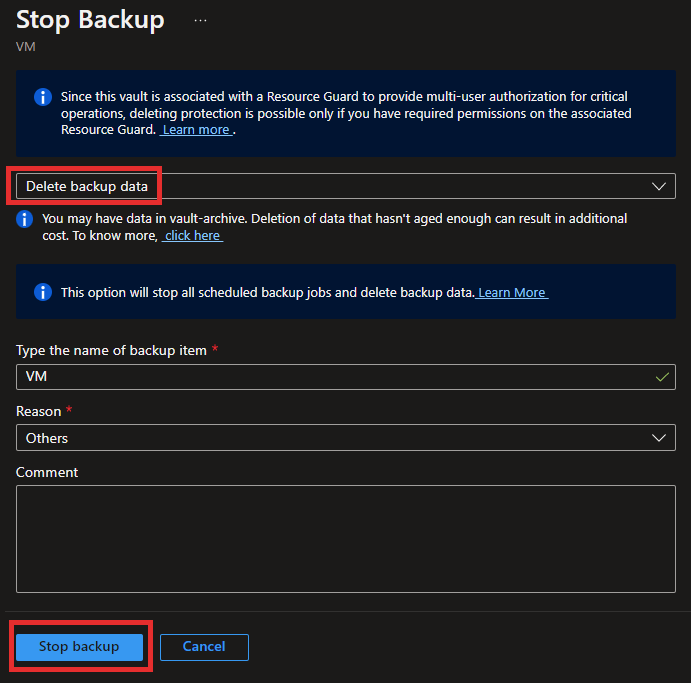The width and height of the screenshot is (691, 683).
Task: Click the Stop Backup page title
Action: click(x=90, y=20)
